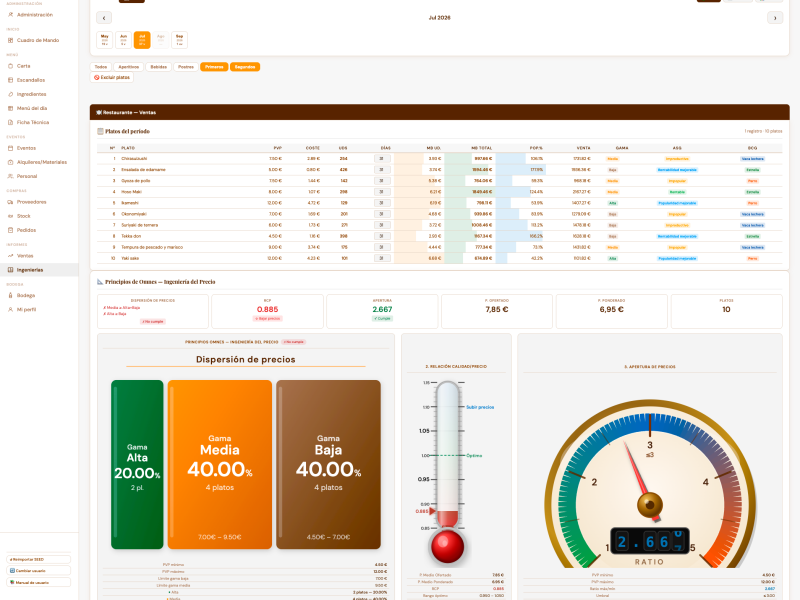This screenshot has width=800, height=600.
Task: Click the Carta icon in the sidebar
Action: pyautogui.click(x=10, y=66)
